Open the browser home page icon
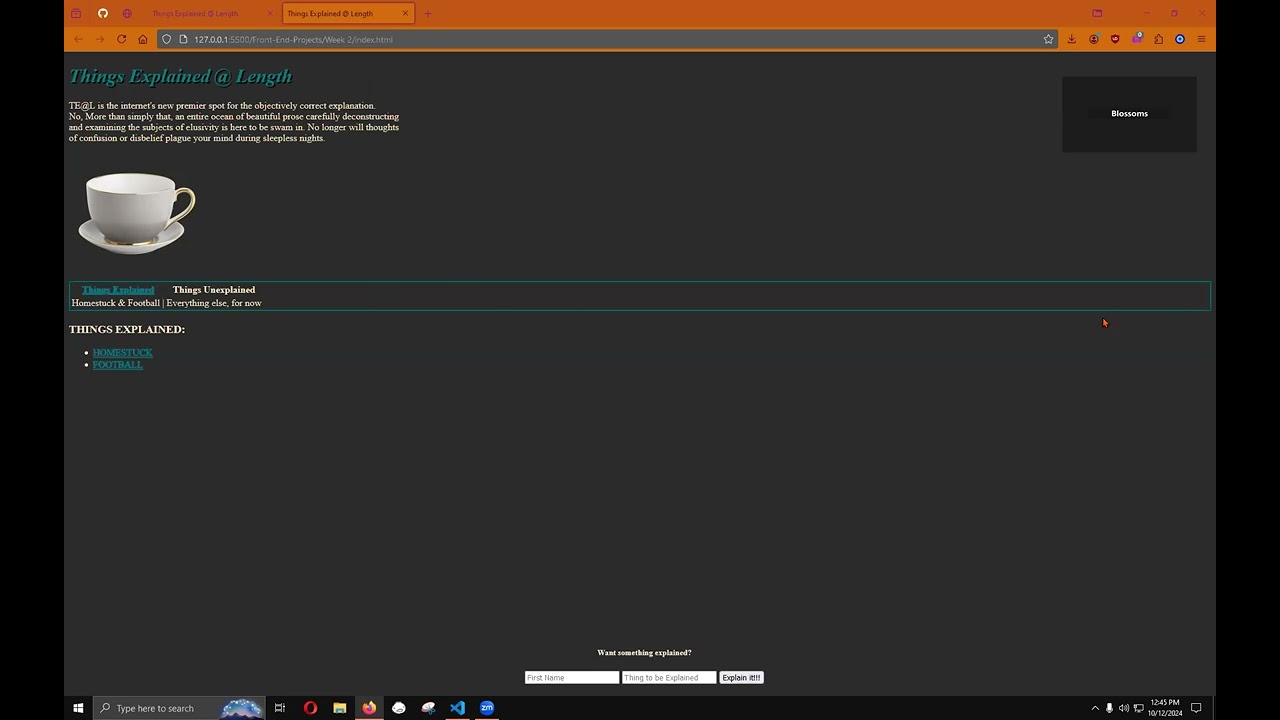 (x=142, y=39)
